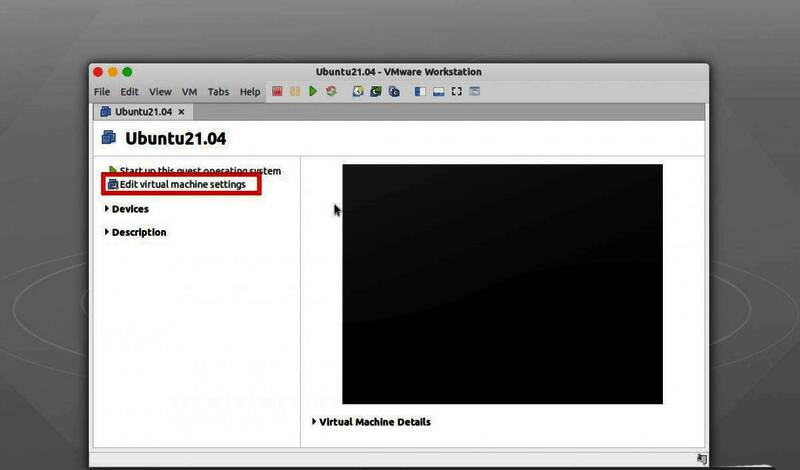Click the Restart guest toolbar icon
800x470 pixels.
tap(331, 92)
